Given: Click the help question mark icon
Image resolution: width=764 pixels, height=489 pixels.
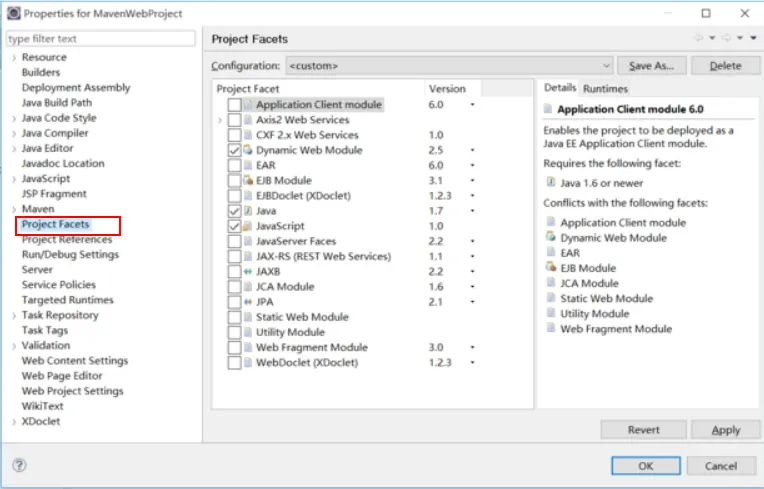Looking at the screenshot, I should [19, 465].
